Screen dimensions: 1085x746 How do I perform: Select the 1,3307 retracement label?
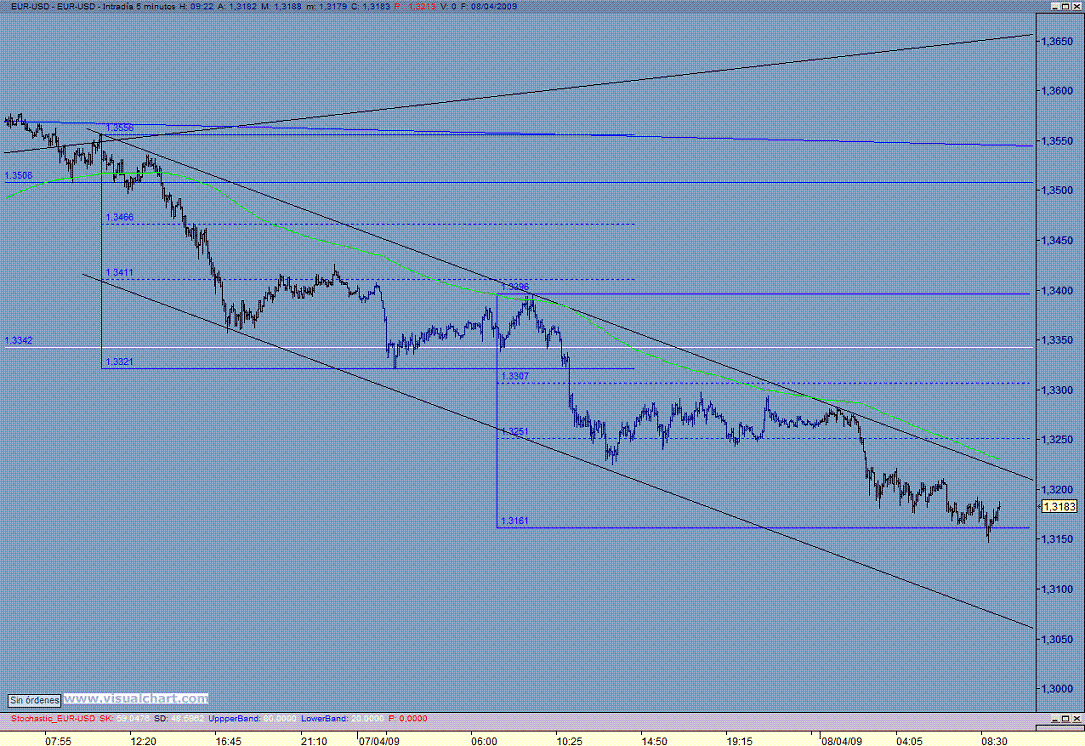coord(515,376)
